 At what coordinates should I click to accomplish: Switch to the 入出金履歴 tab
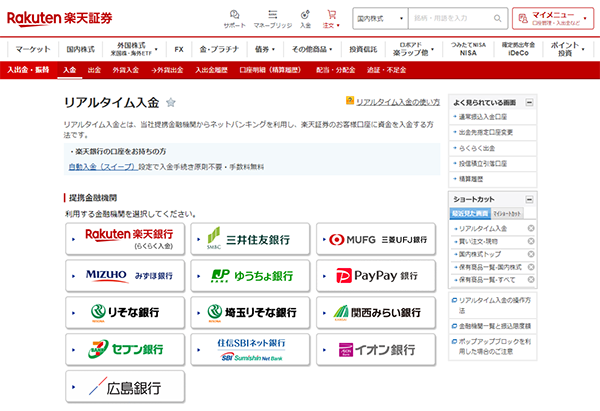(x=211, y=70)
